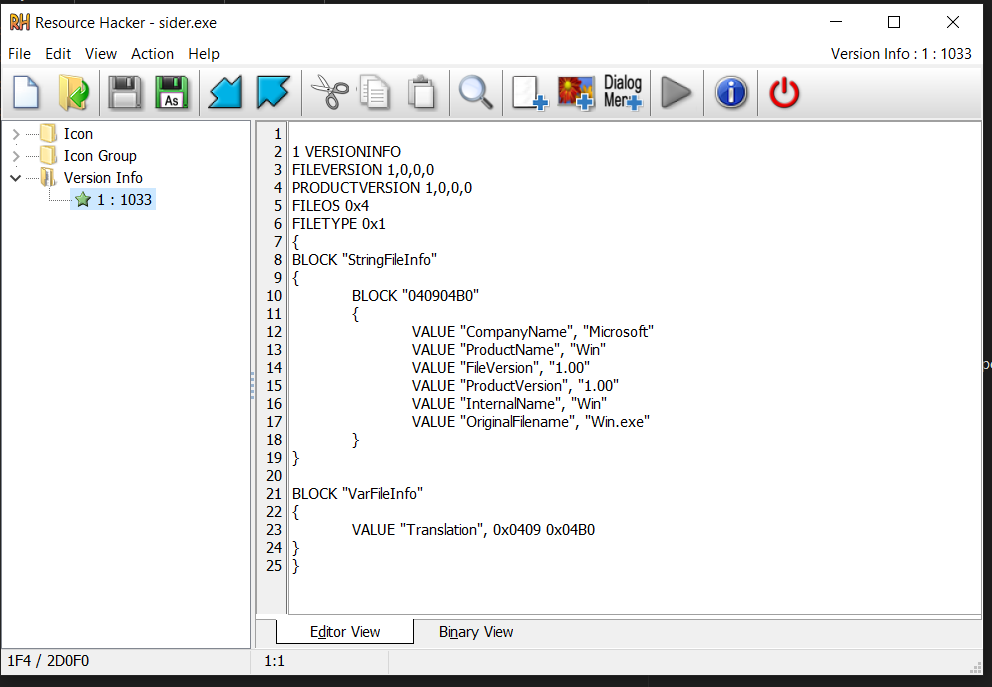Image resolution: width=992 pixels, height=687 pixels.
Task: Collapse the Version Info tree node
Action: tap(16, 178)
